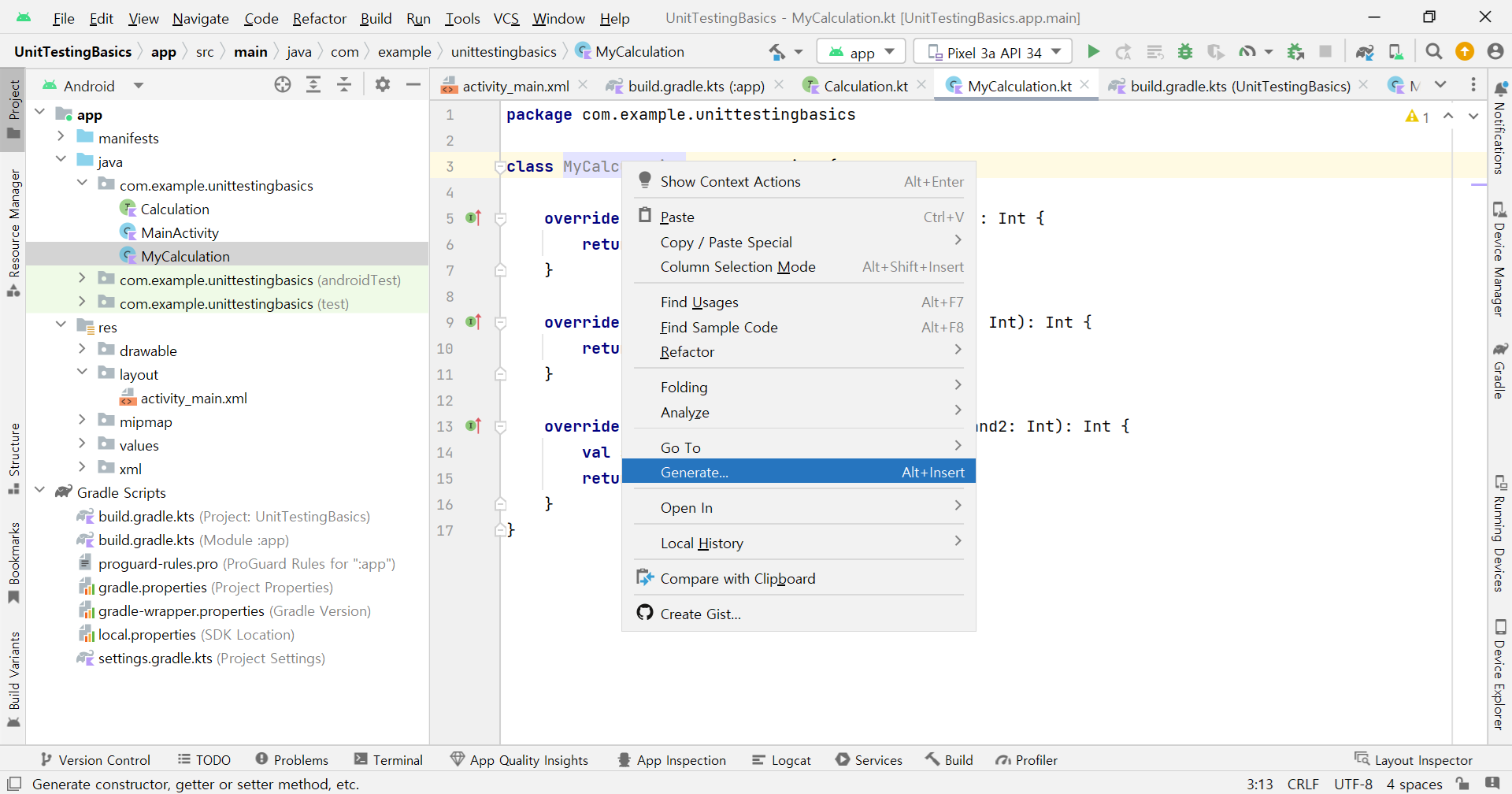The image size is (1512, 794).
Task: Click the Run app play button
Action: 1093,52
